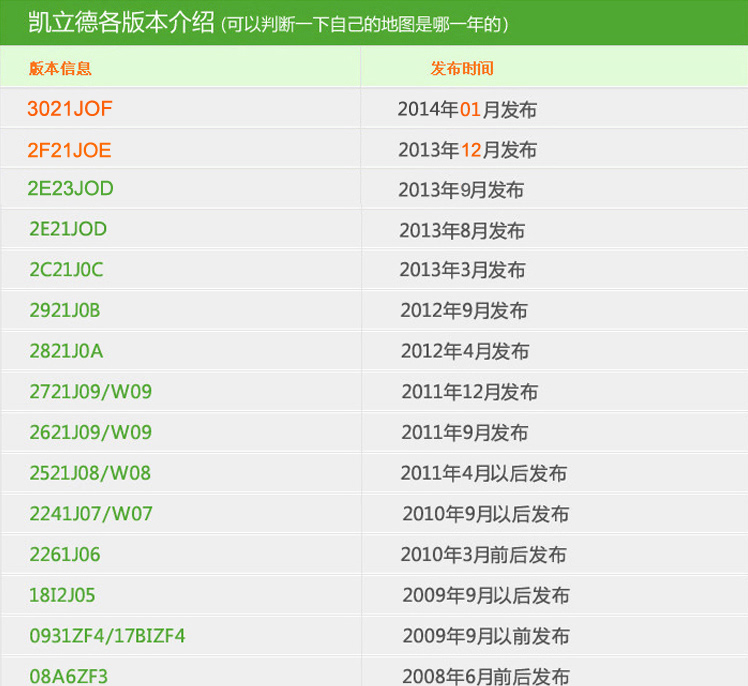Select release date 2009年9月以前发布
The image size is (748, 686).
[486, 636]
